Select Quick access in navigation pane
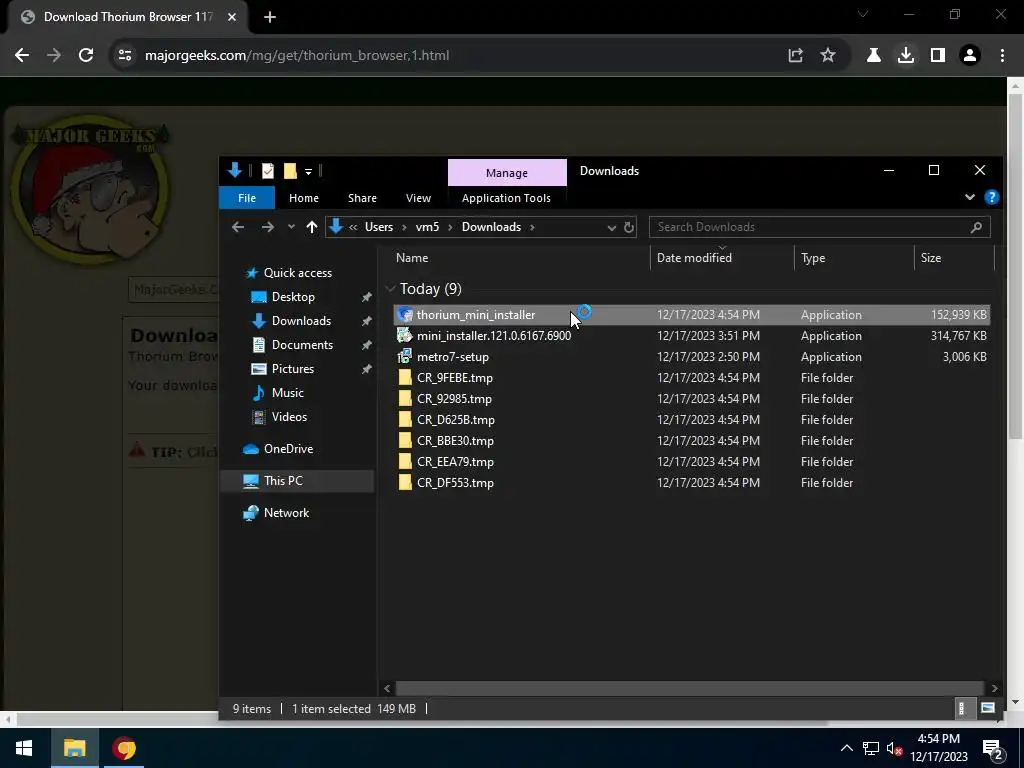The width and height of the screenshot is (1024, 768). click(297, 273)
